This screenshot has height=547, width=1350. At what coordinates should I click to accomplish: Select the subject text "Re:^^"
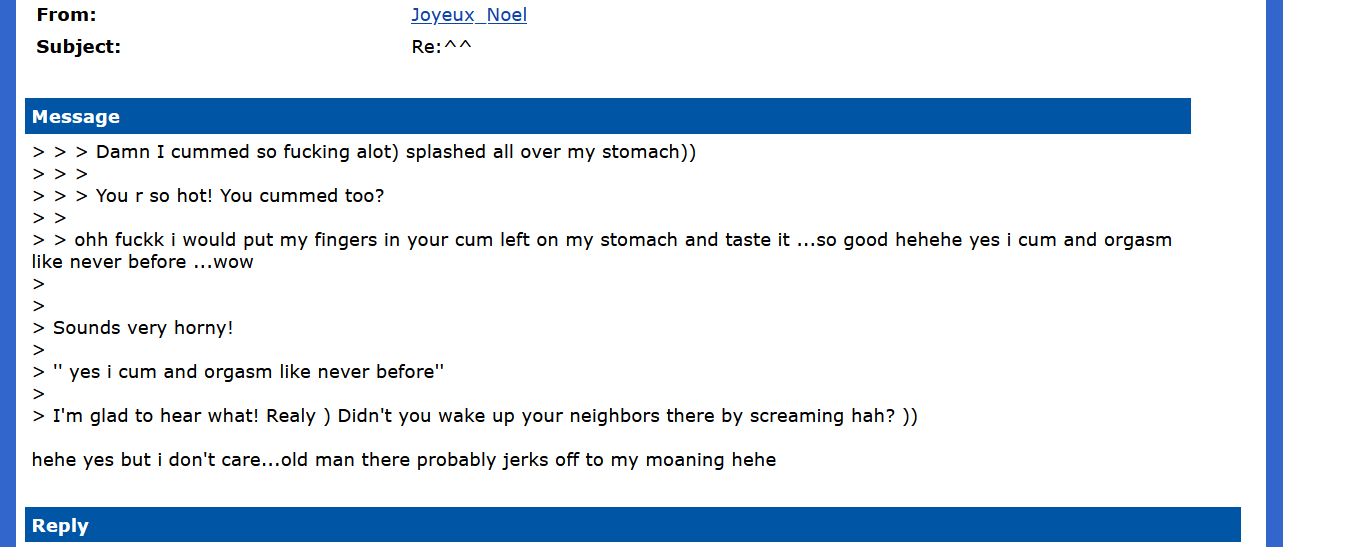coord(441,46)
